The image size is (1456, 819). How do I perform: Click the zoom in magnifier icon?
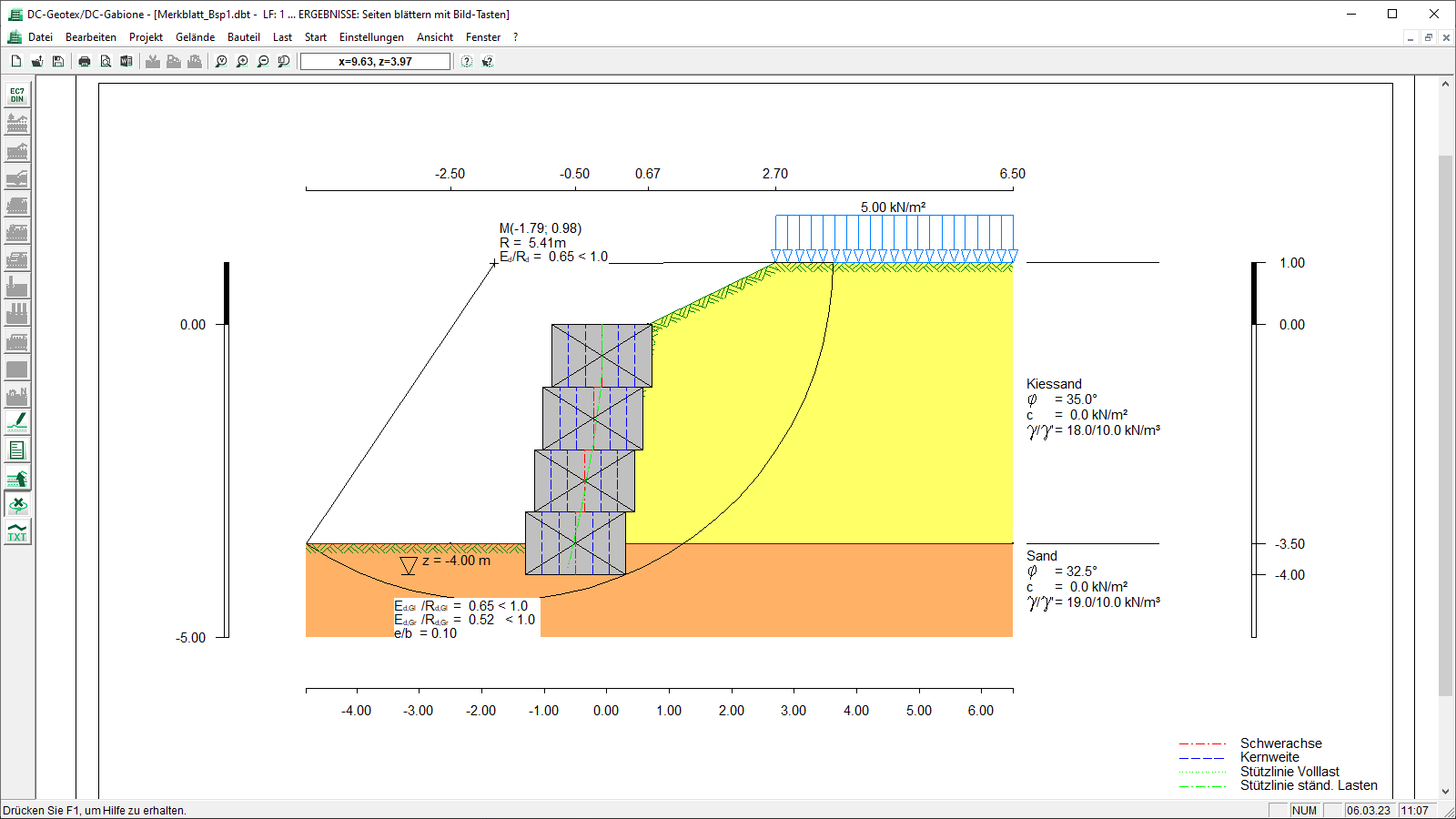pos(242,62)
